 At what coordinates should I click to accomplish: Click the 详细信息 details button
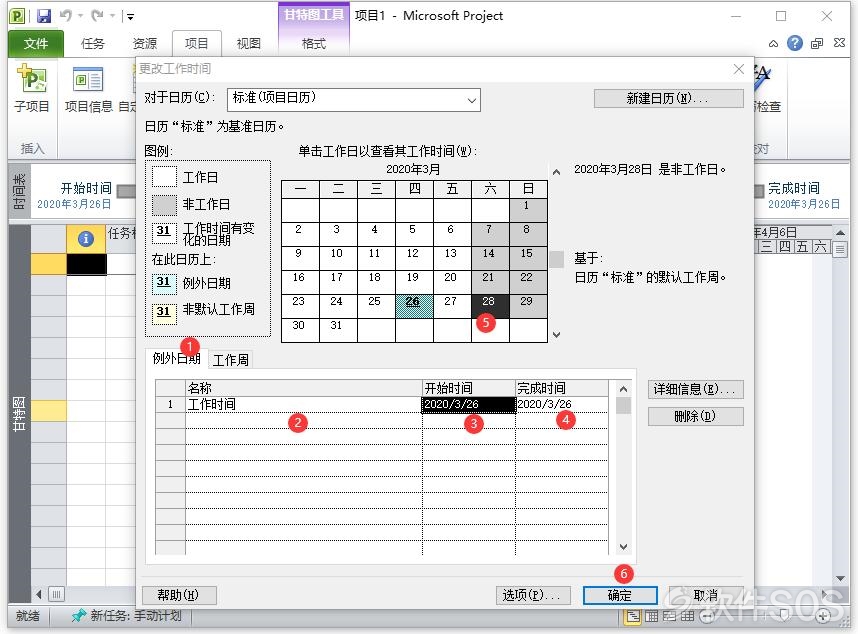[x=695, y=389]
